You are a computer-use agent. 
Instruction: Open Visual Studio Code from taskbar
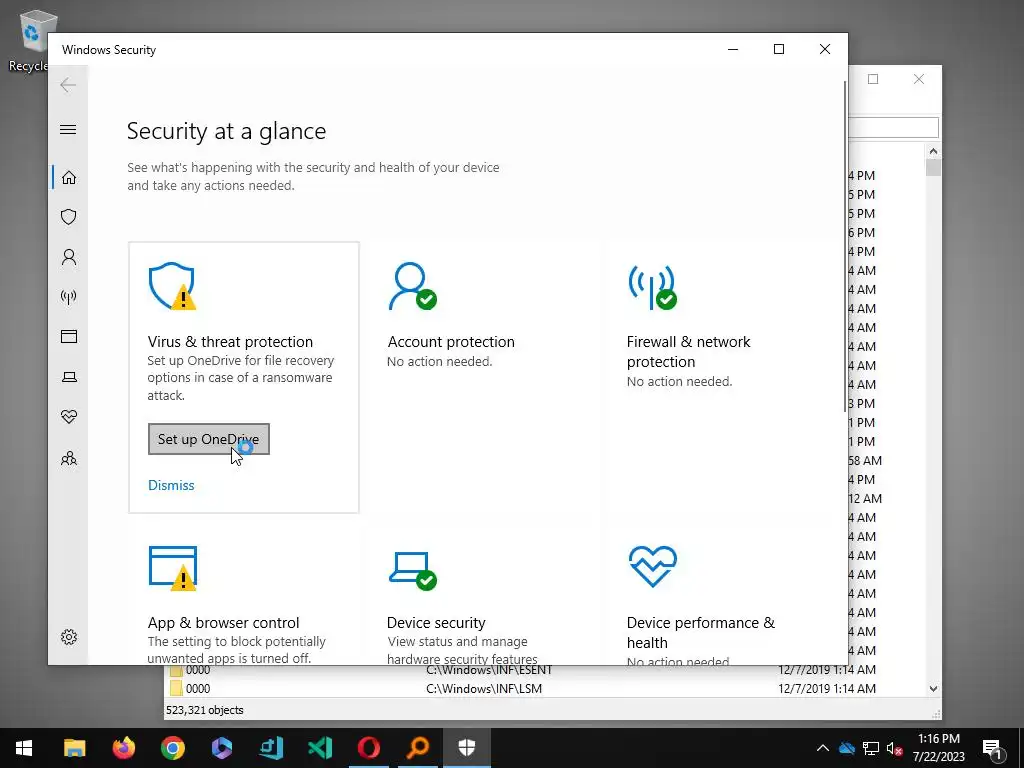point(320,748)
